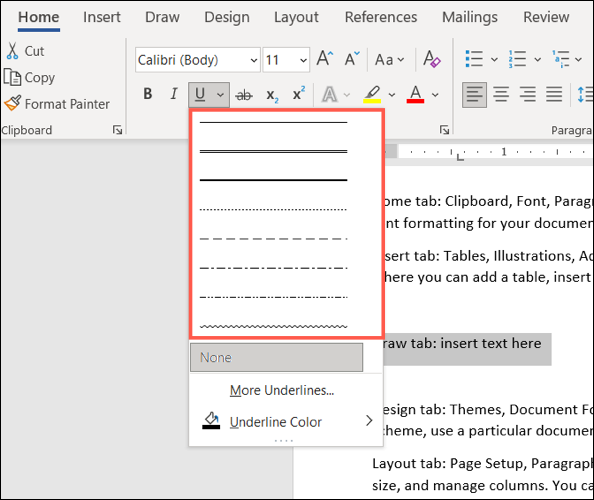The image size is (594, 500).
Task: Toggle align left
Action: click(474, 94)
